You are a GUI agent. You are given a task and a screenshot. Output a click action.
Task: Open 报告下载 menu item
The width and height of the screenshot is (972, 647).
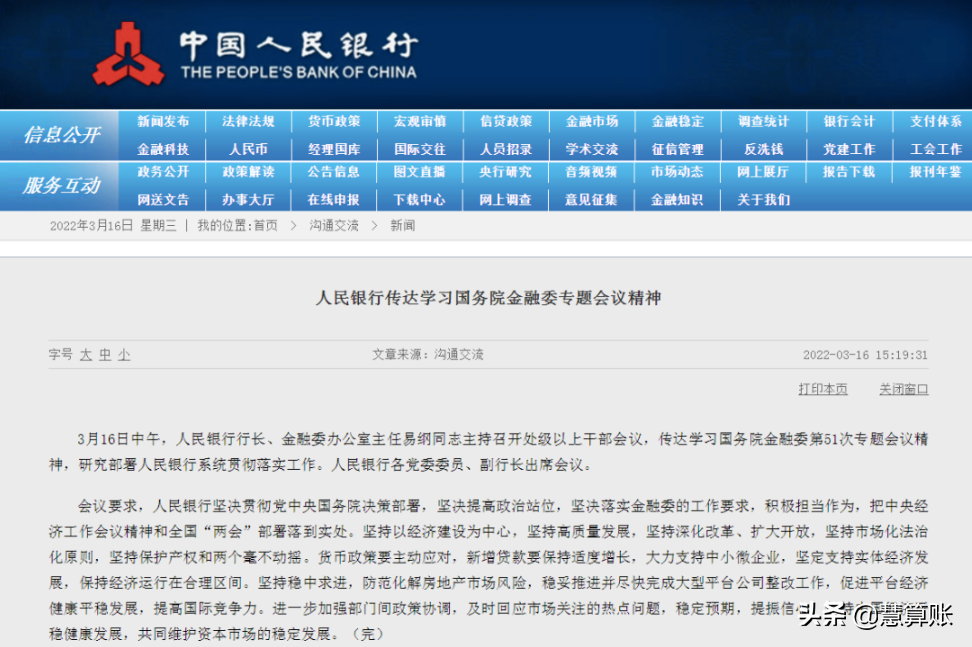(x=849, y=172)
